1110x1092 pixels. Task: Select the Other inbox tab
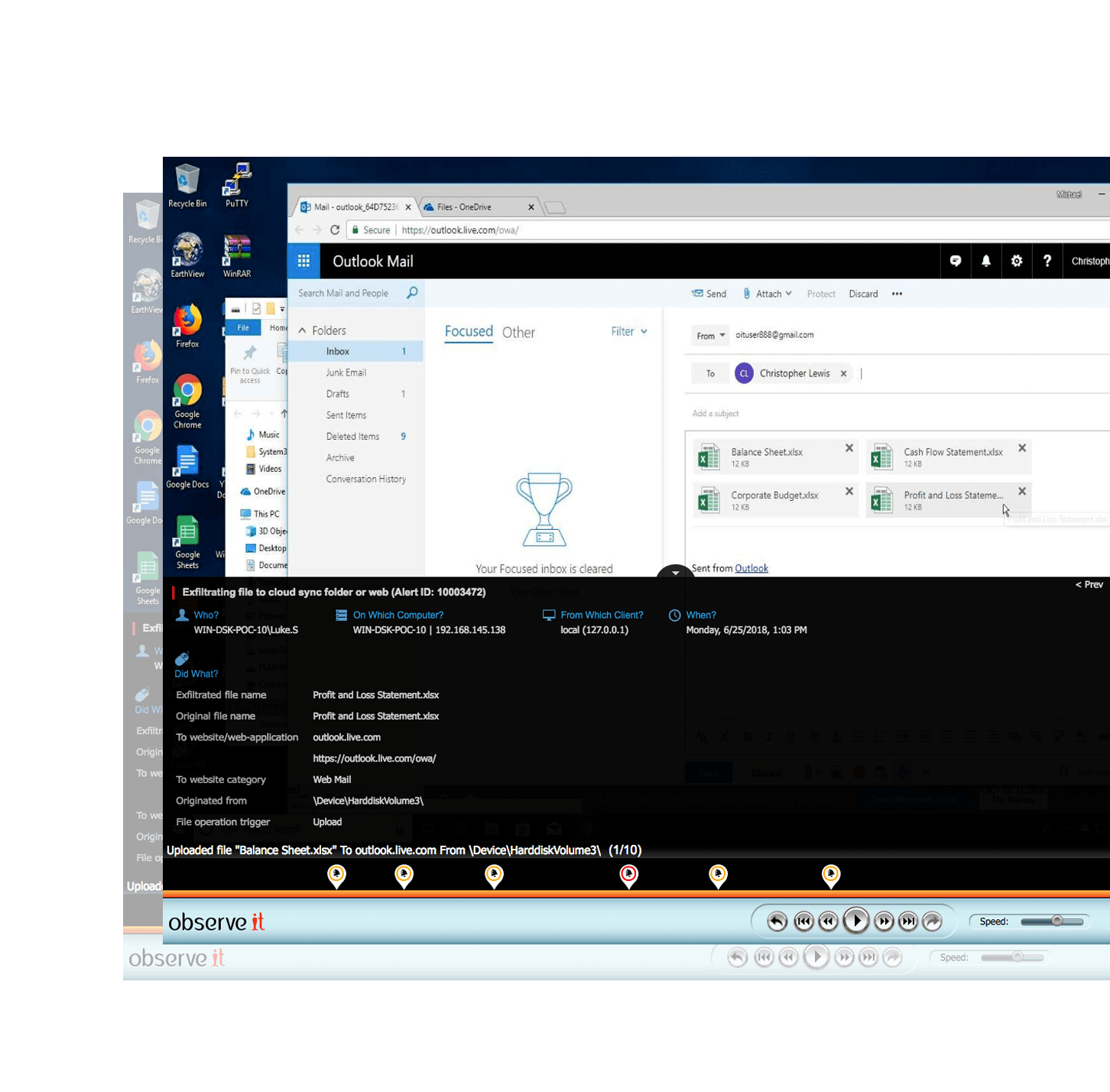[518, 333]
